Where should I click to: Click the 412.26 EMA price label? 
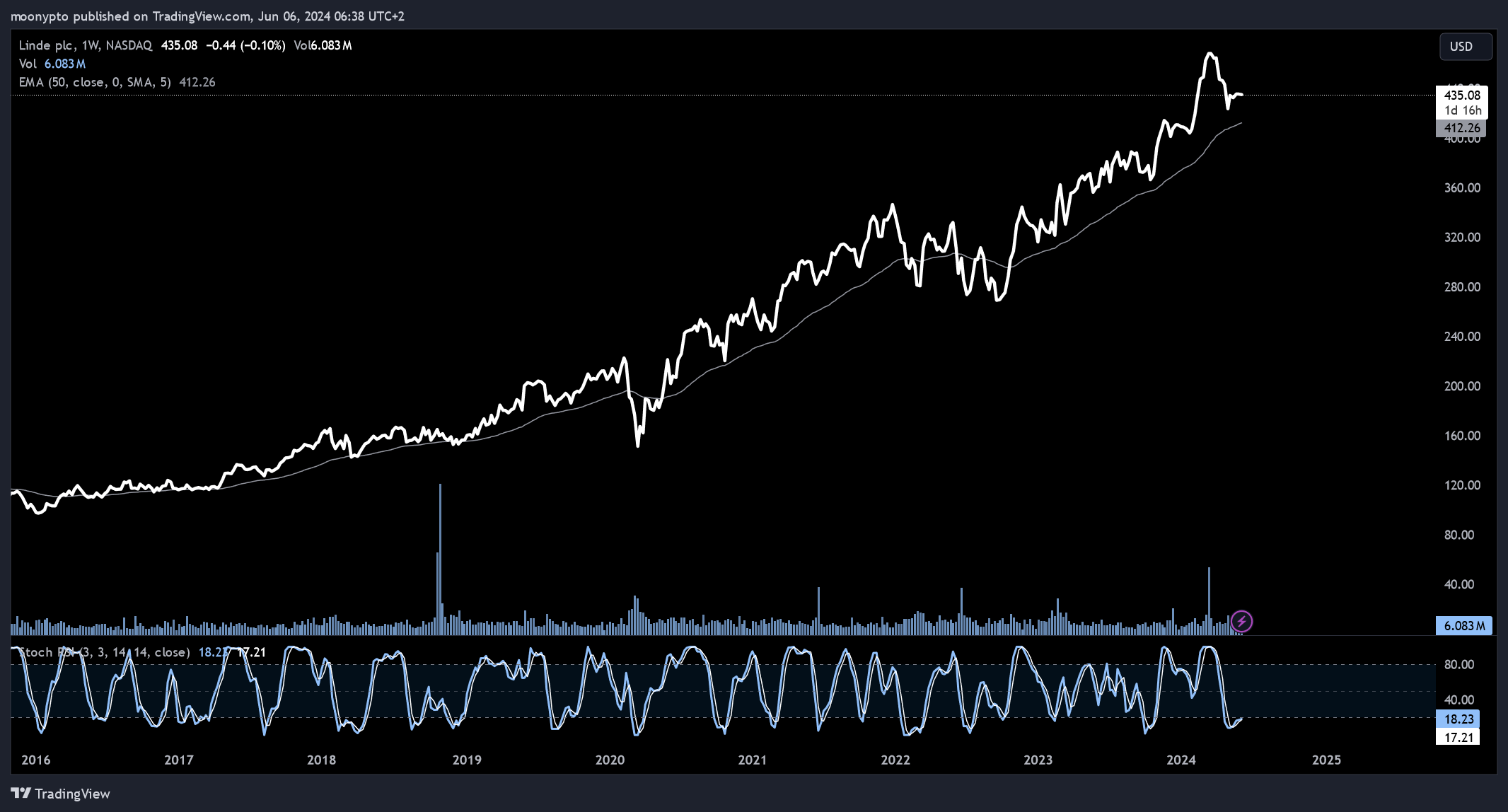click(x=1461, y=128)
